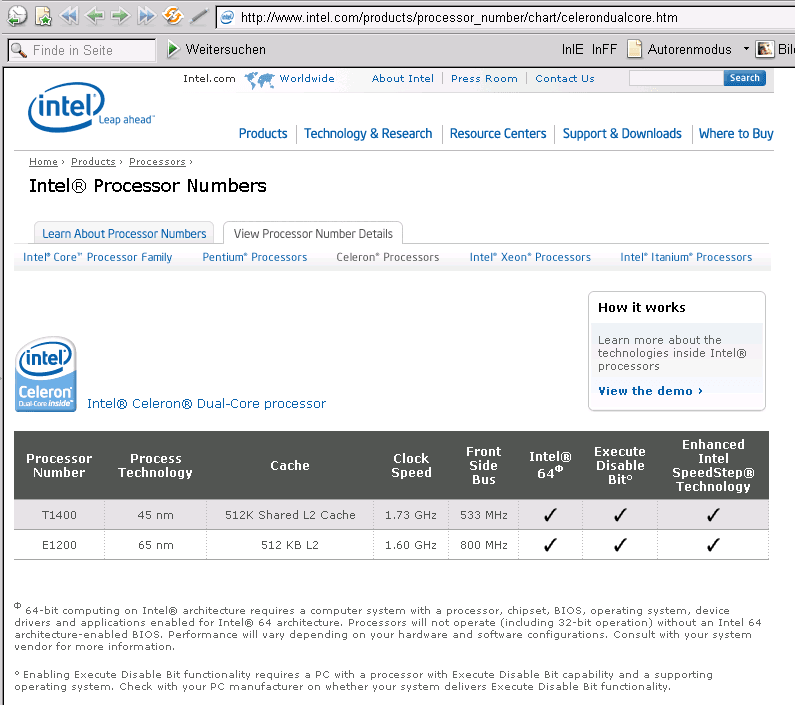Click the wand pencil toolbar icon
This screenshot has width=795, height=705.
pyautogui.click(x=199, y=17)
